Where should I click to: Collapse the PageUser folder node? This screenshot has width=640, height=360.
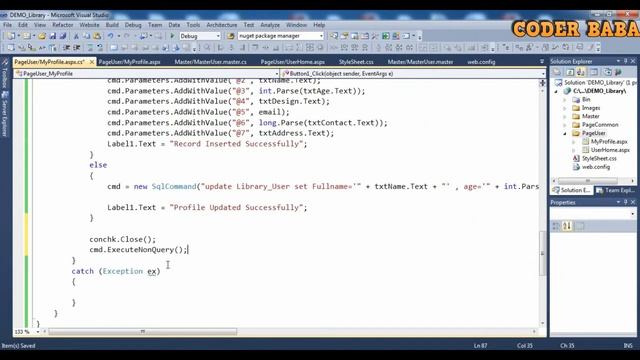point(565,133)
